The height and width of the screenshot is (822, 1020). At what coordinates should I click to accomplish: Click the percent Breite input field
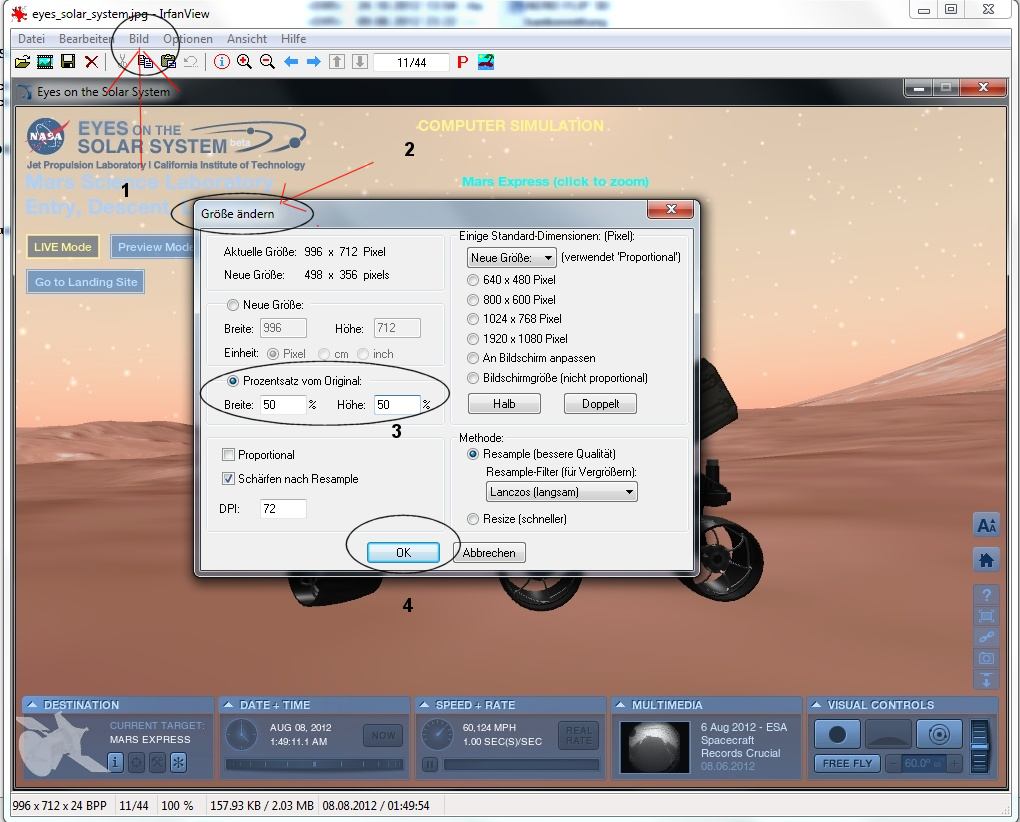click(x=283, y=404)
